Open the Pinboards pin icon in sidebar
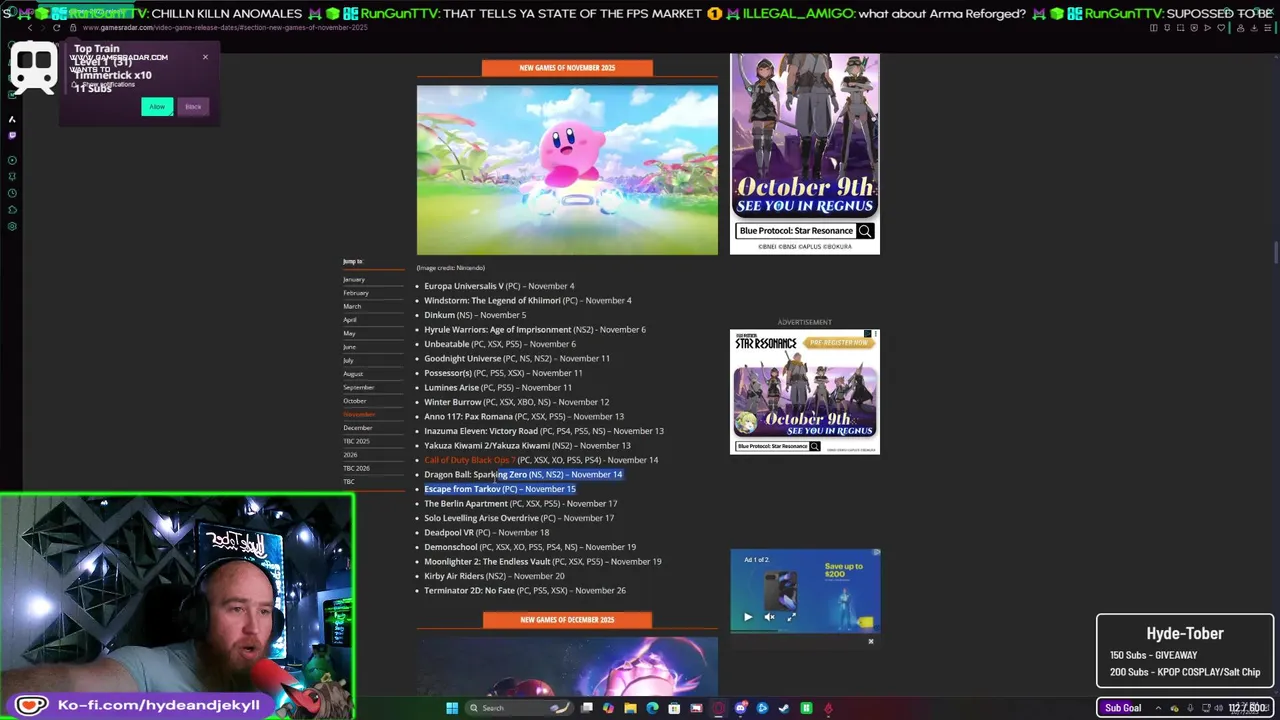The height and width of the screenshot is (720, 1280). (x=12, y=177)
